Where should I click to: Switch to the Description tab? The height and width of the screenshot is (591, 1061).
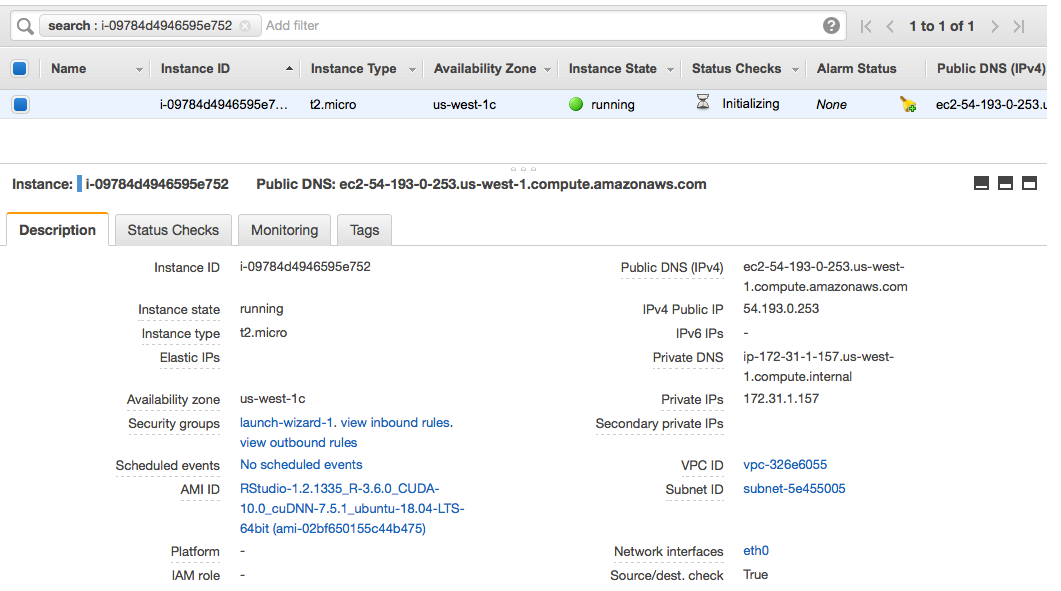(58, 230)
